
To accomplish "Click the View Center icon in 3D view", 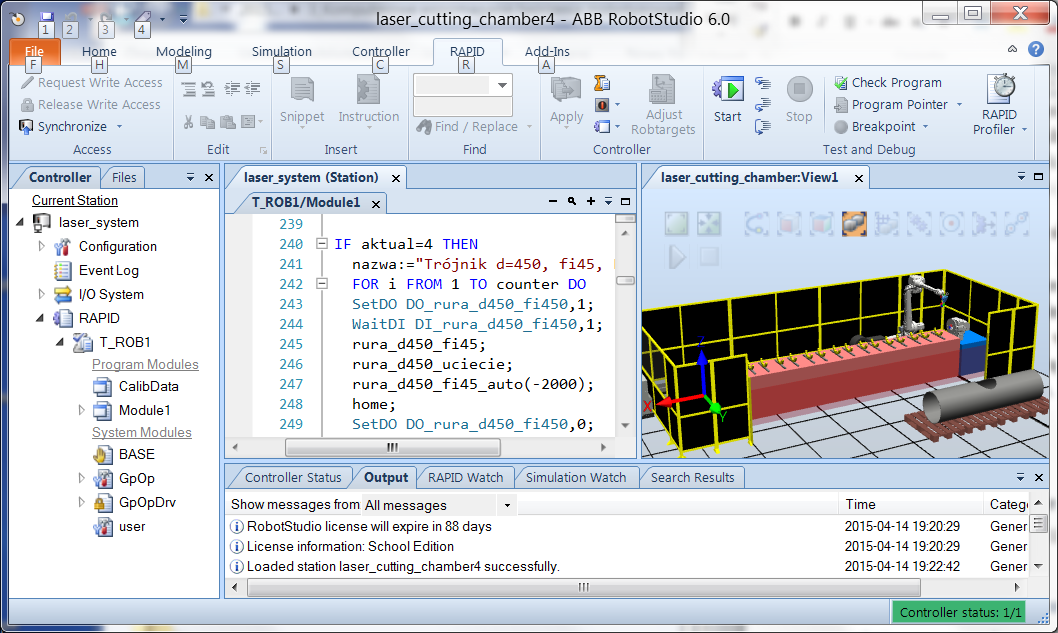I will coord(709,224).
